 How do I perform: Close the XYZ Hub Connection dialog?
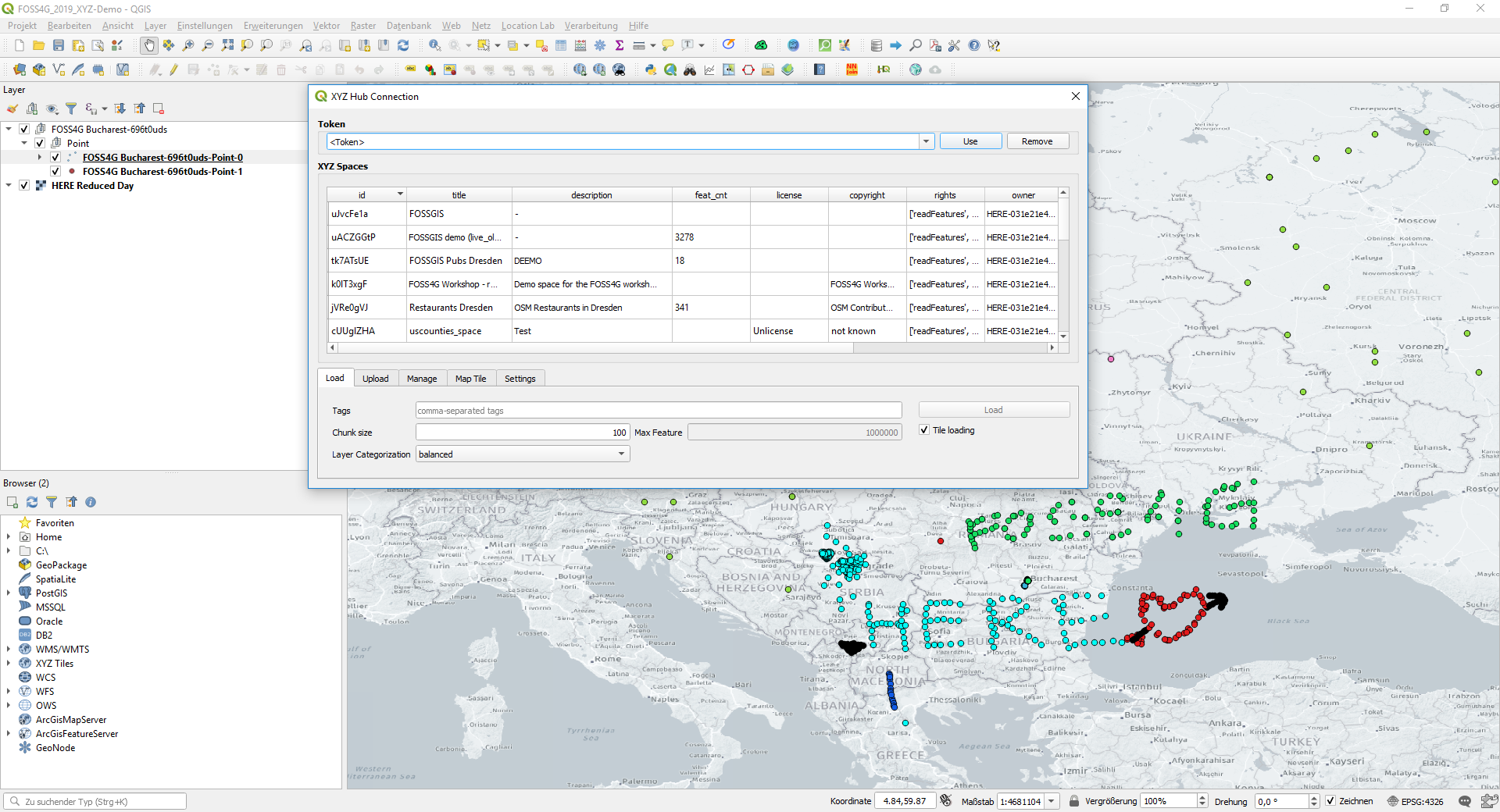click(1075, 96)
